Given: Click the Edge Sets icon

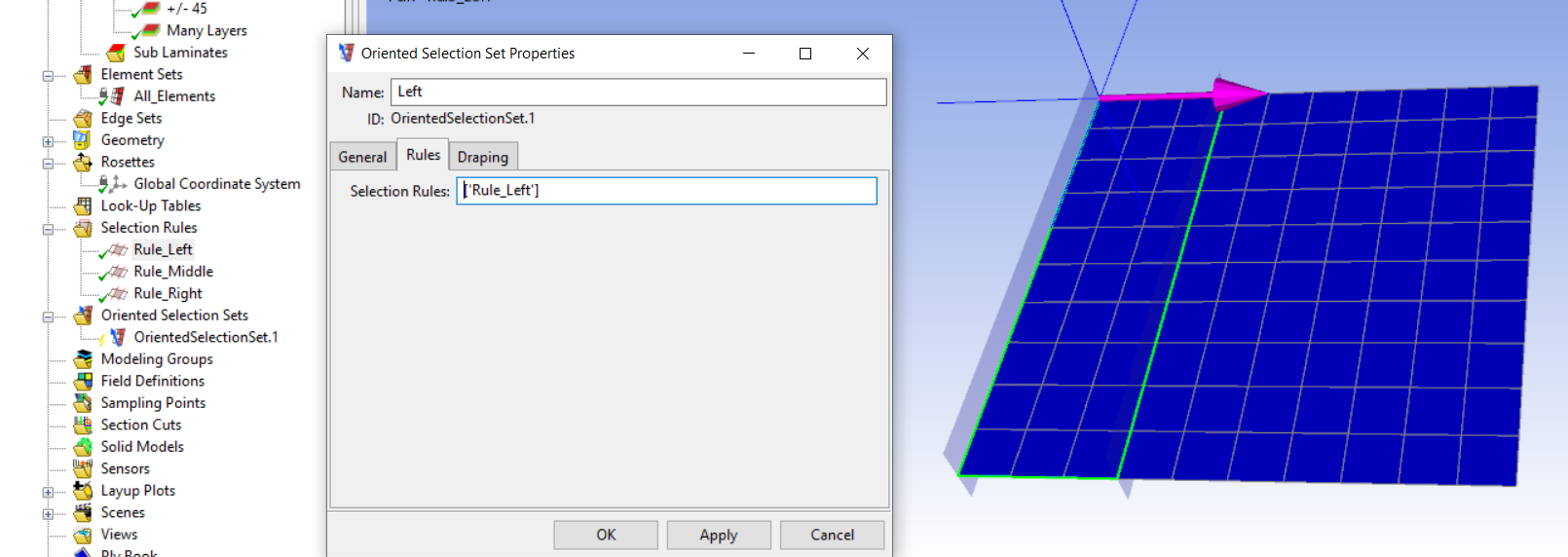Looking at the screenshot, I should pyautogui.click(x=83, y=118).
